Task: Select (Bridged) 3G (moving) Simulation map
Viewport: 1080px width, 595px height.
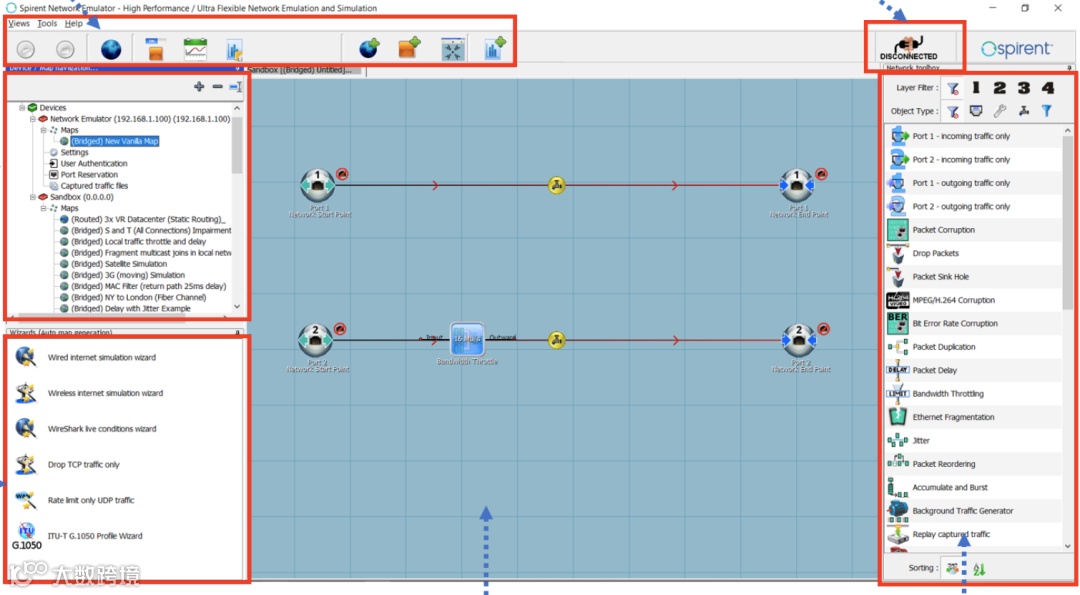Action: [x=127, y=275]
